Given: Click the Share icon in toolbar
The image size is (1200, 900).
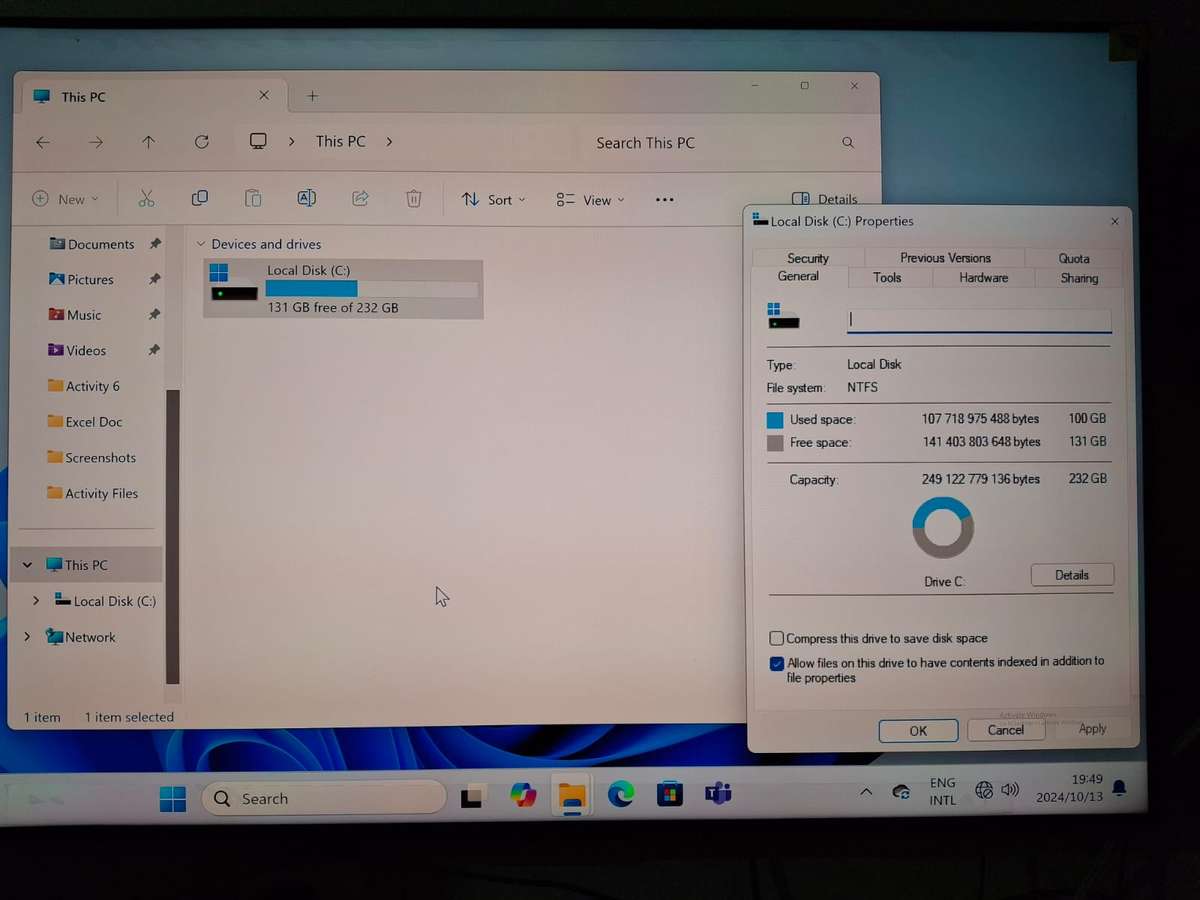Looking at the screenshot, I should tap(360, 199).
